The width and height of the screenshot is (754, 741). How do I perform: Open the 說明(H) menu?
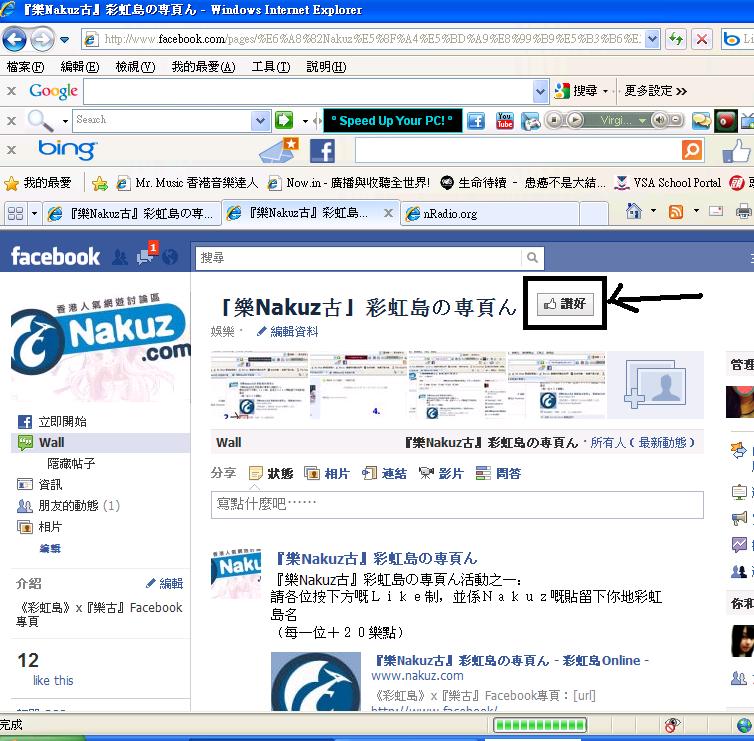click(x=326, y=67)
